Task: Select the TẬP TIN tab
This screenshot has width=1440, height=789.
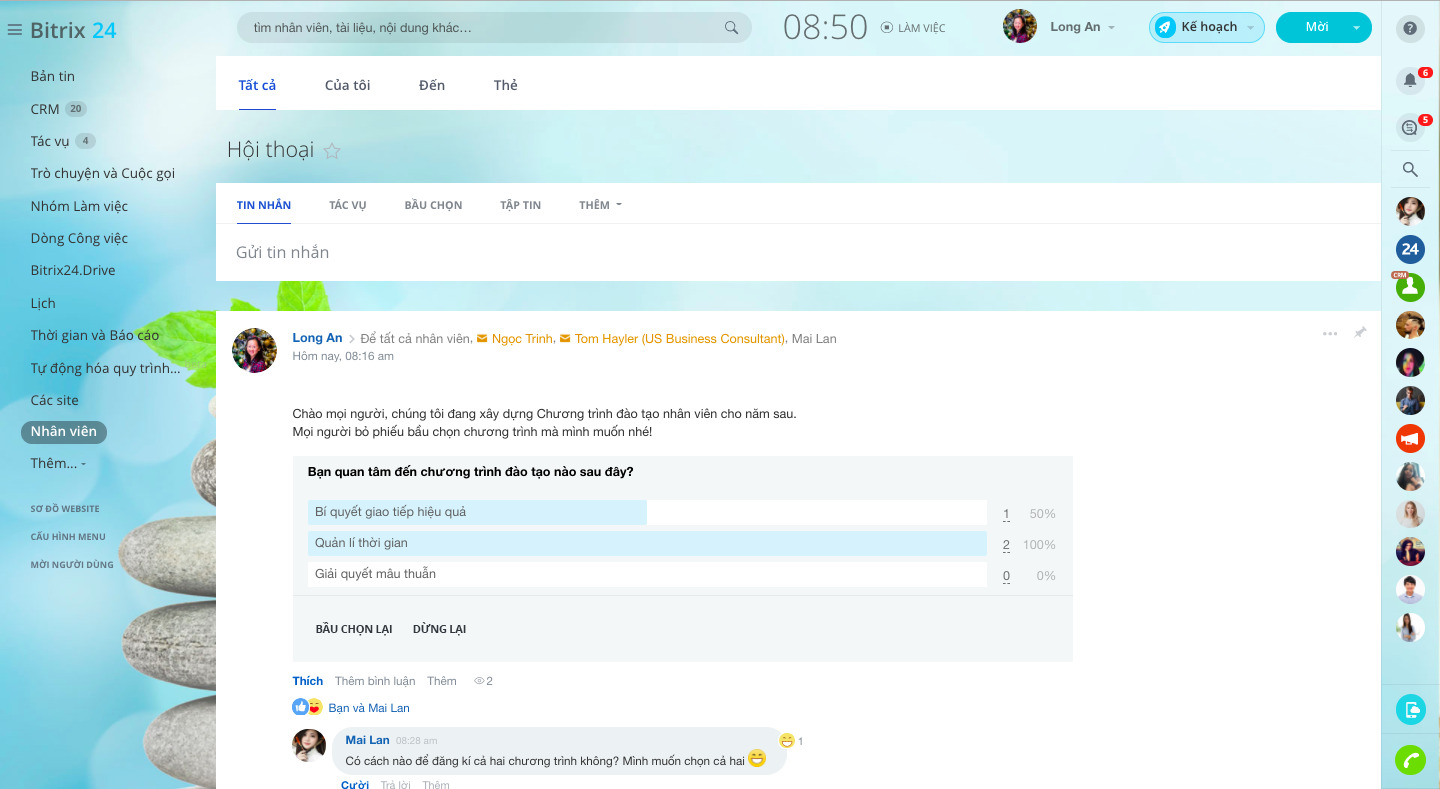Action: click(x=521, y=205)
